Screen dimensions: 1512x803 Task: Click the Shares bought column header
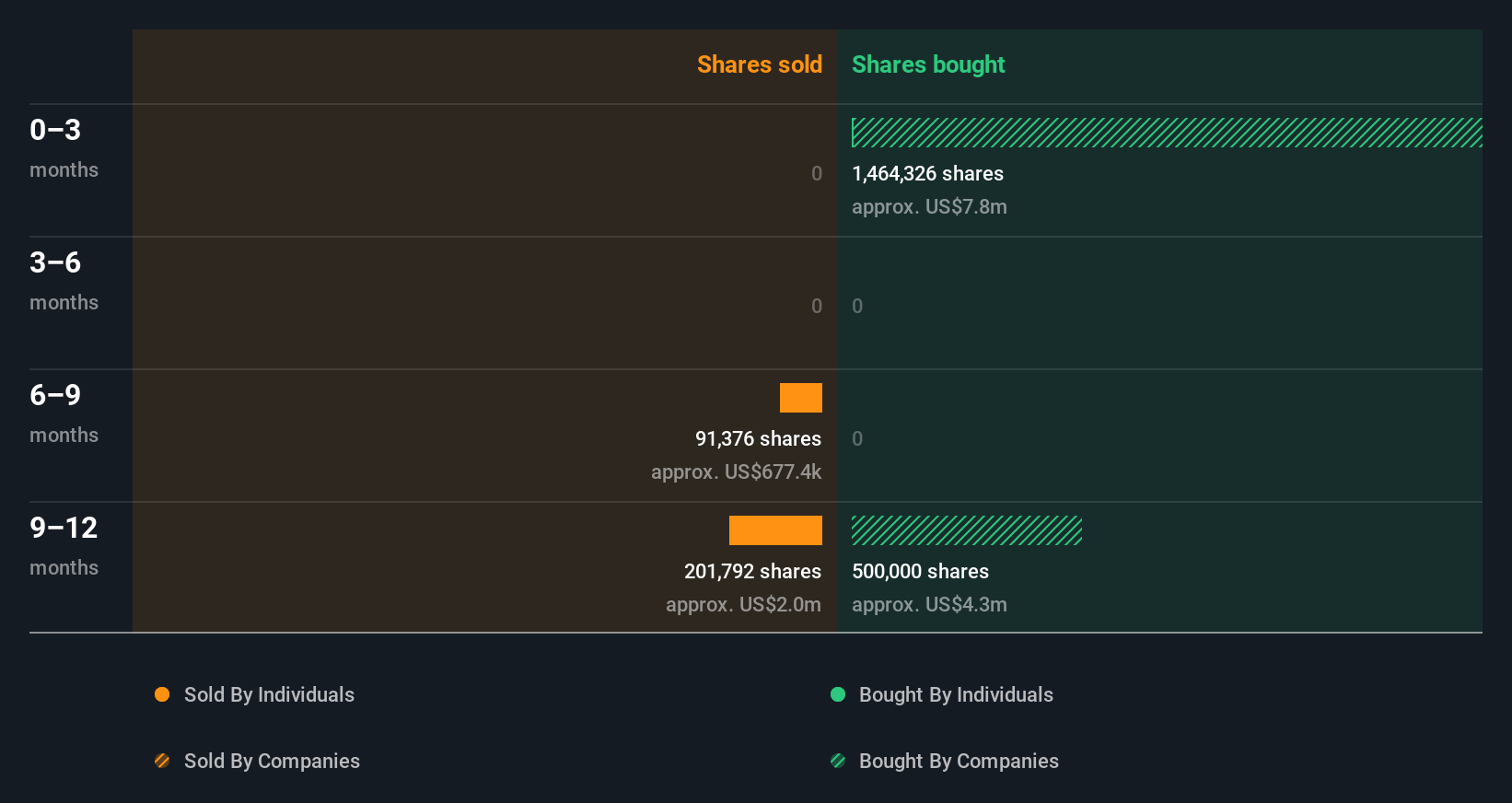click(x=928, y=64)
